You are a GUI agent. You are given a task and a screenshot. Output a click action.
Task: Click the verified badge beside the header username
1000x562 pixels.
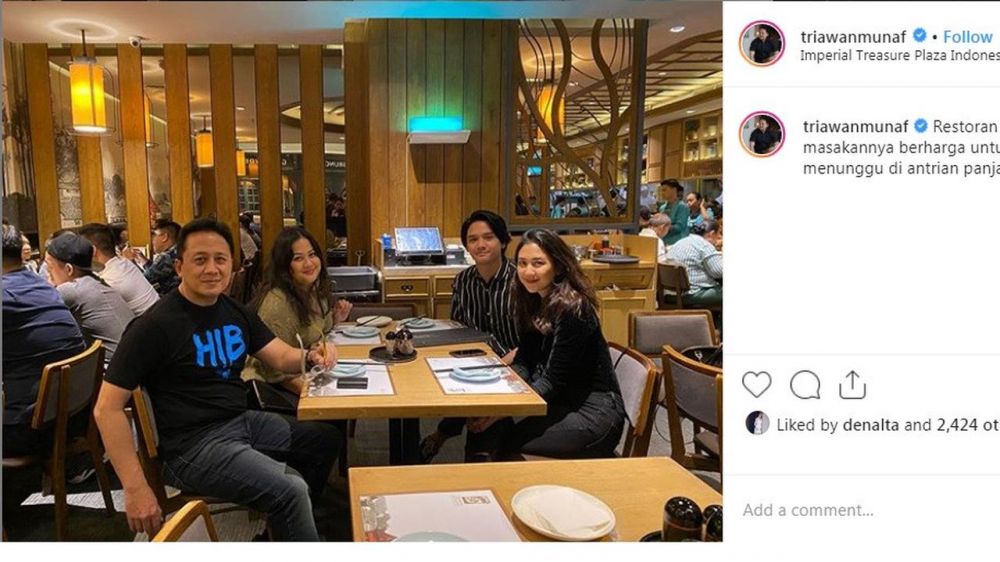click(920, 36)
